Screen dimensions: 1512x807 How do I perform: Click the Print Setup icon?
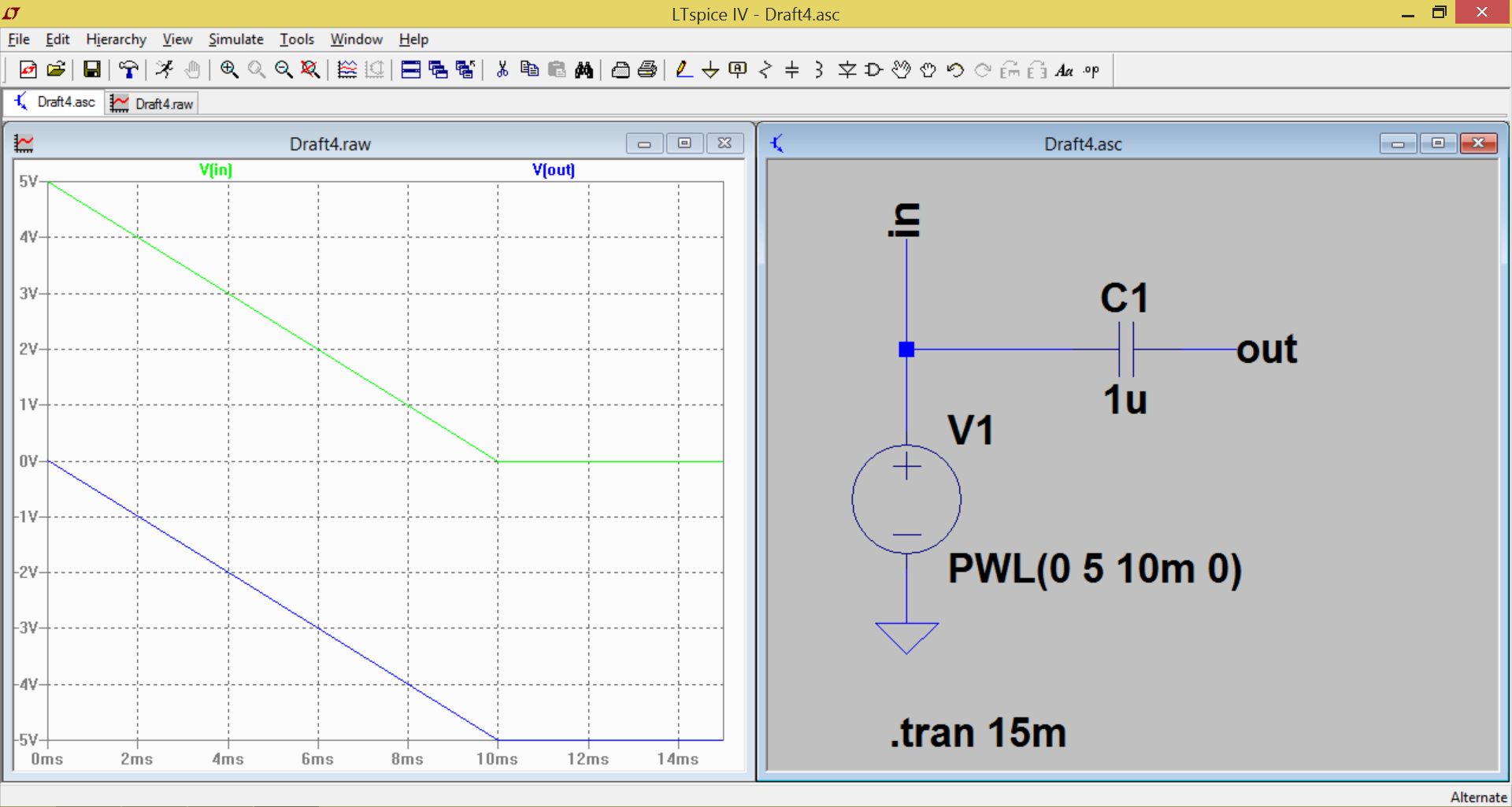click(621, 70)
